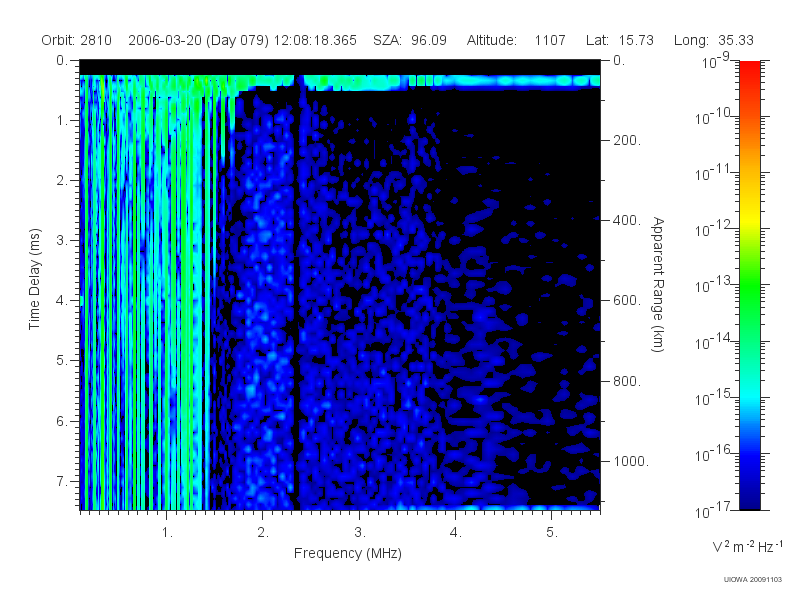
Task: Click the units label 'V2 m-2 Hz-1'
Action: click(747, 546)
